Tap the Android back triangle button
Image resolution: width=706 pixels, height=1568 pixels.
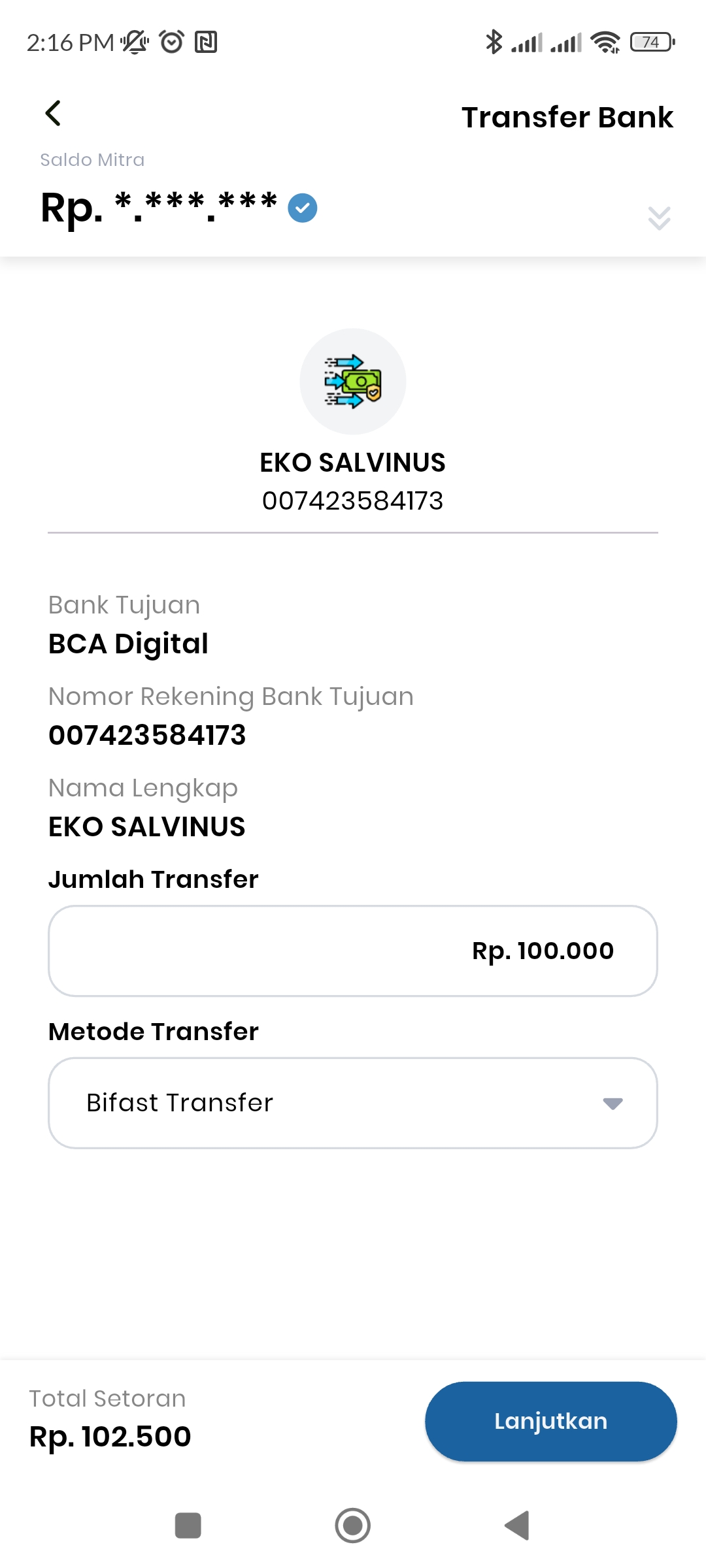[x=517, y=1526]
